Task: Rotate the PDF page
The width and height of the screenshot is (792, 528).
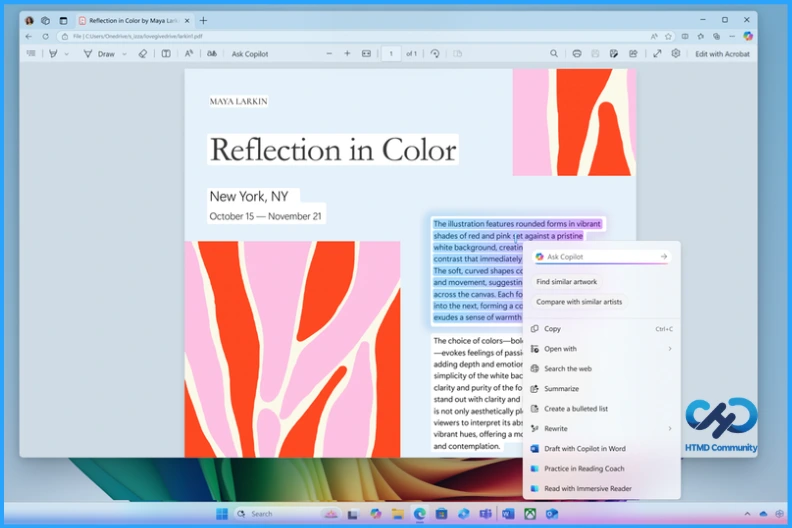Action: coord(435,54)
